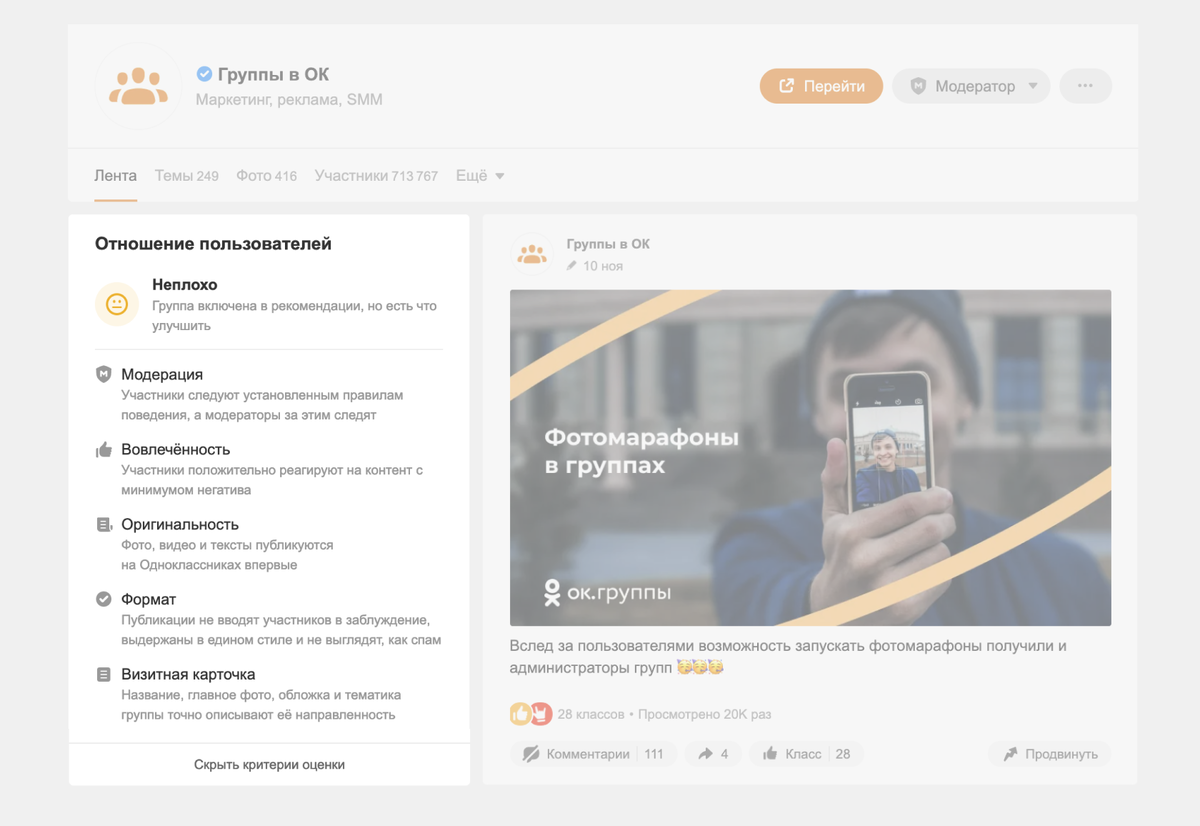Viewport: 1200px width, 826px height.
Task: Open the group via Перейти button
Action: 821,86
